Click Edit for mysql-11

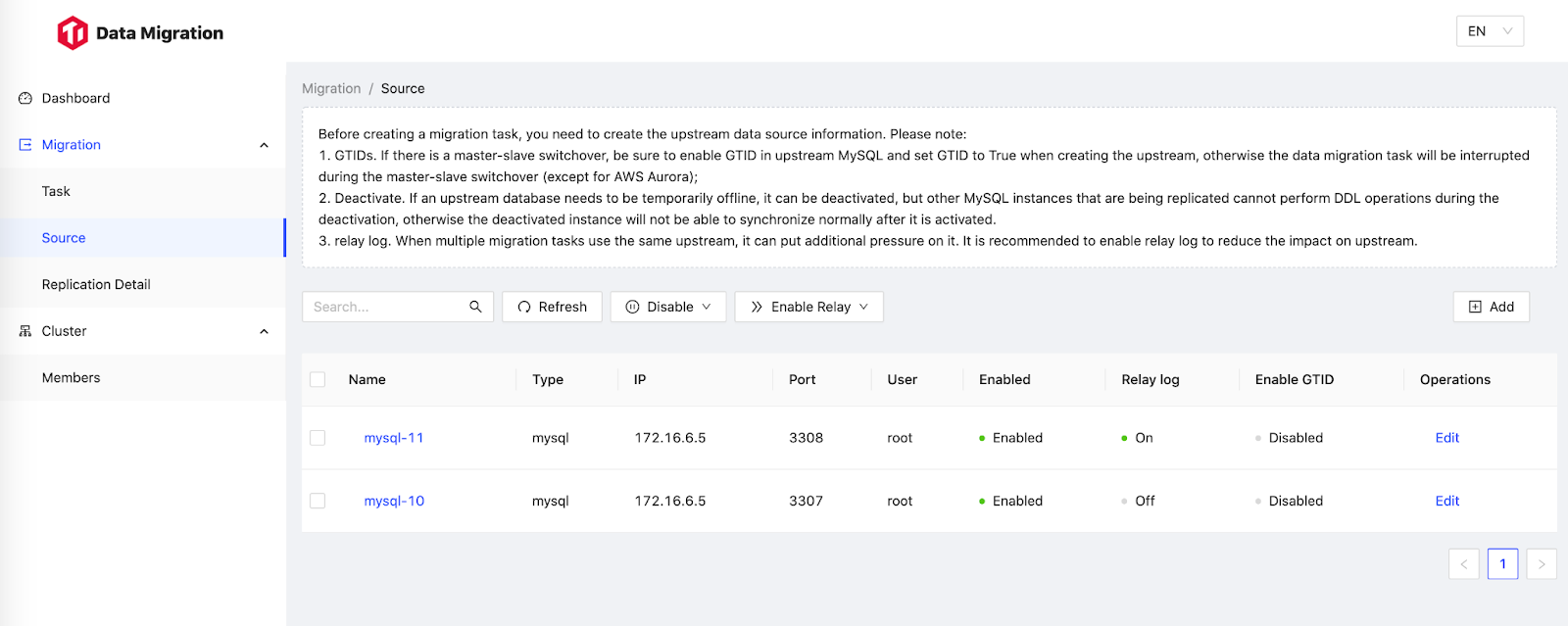point(1447,438)
